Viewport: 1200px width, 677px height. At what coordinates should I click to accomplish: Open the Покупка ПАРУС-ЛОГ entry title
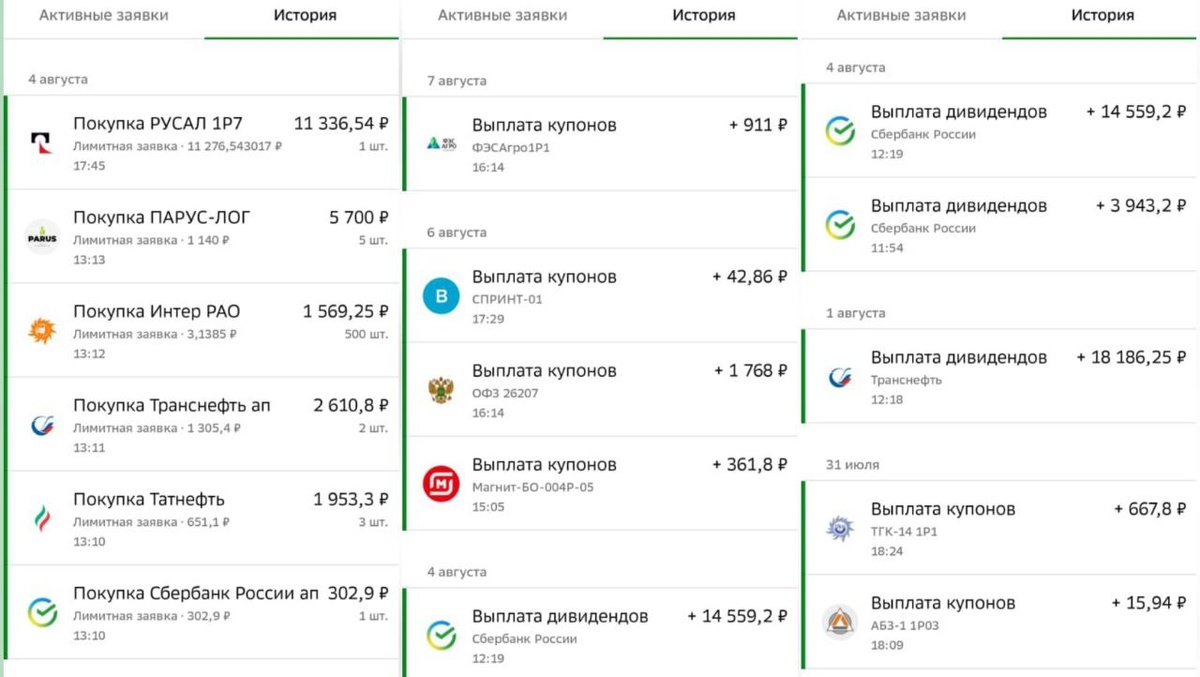click(162, 218)
